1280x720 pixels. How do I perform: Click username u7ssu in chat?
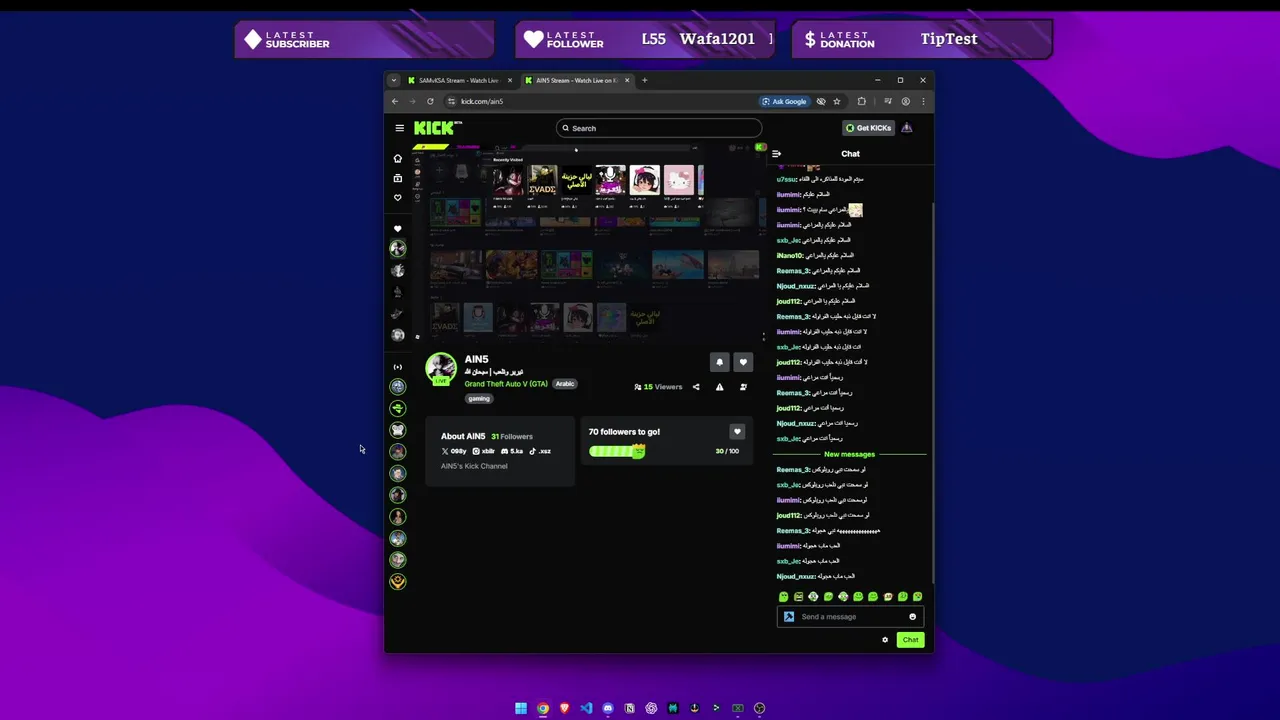(x=786, y=179)
